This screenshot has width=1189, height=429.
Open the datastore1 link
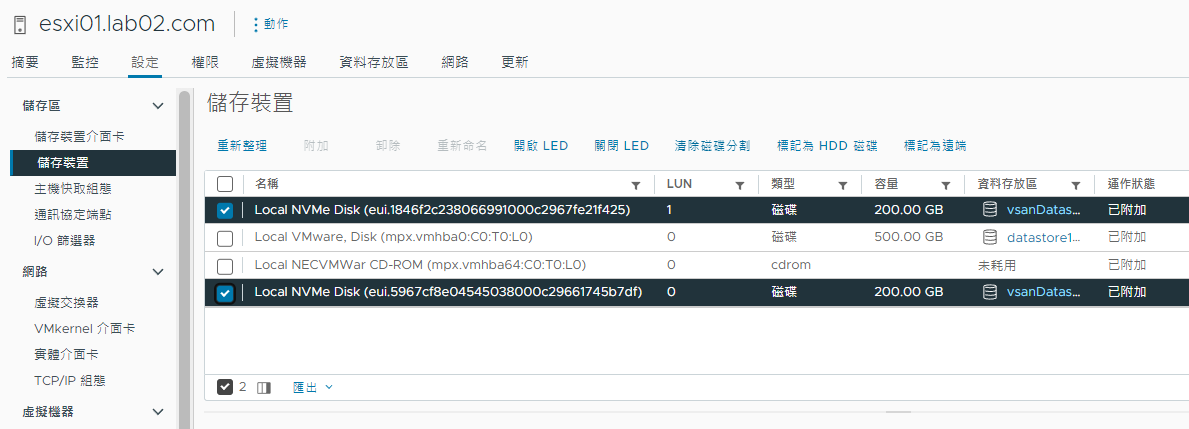1043,237
